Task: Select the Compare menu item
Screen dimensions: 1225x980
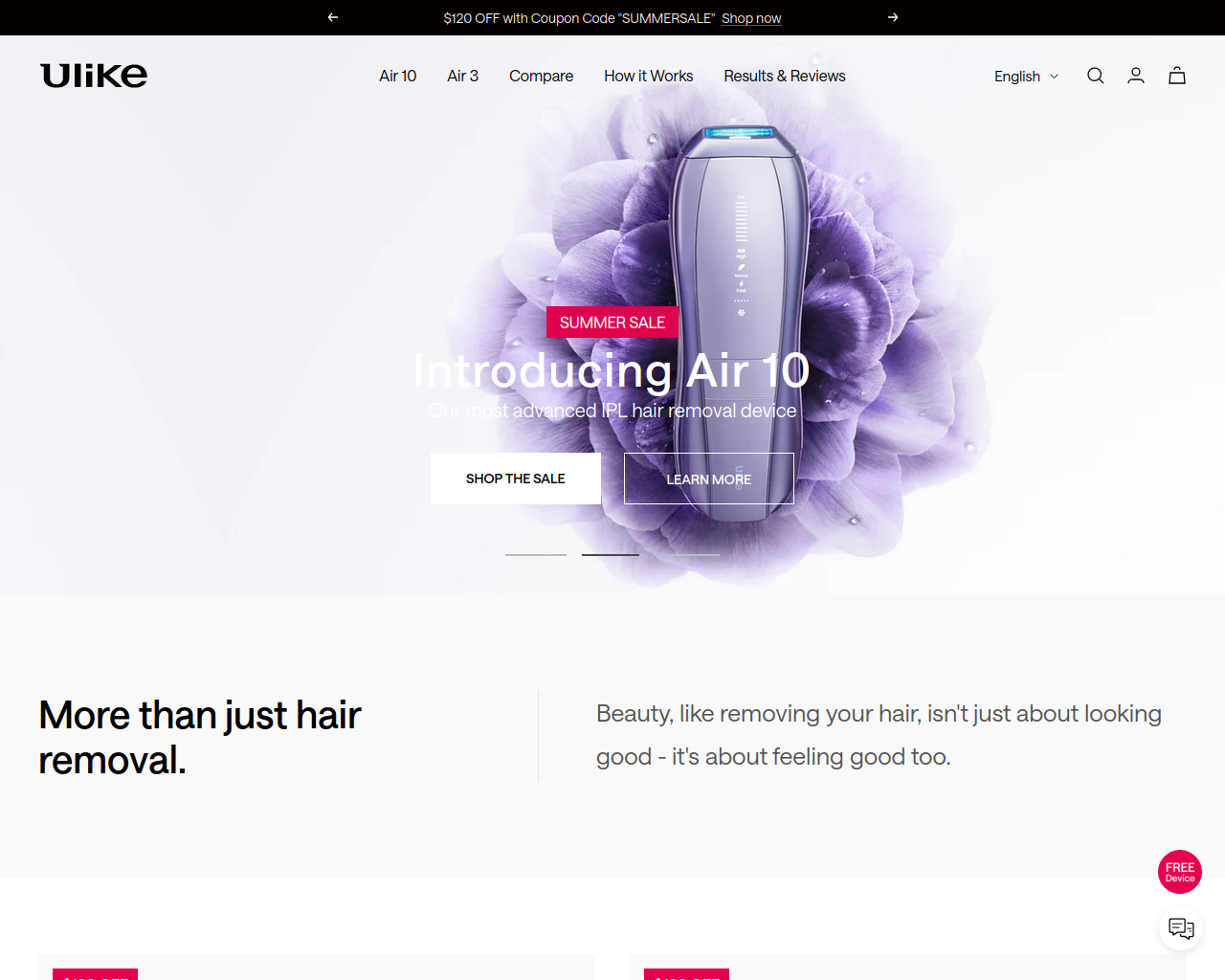Action: click(x=541, y=76)
